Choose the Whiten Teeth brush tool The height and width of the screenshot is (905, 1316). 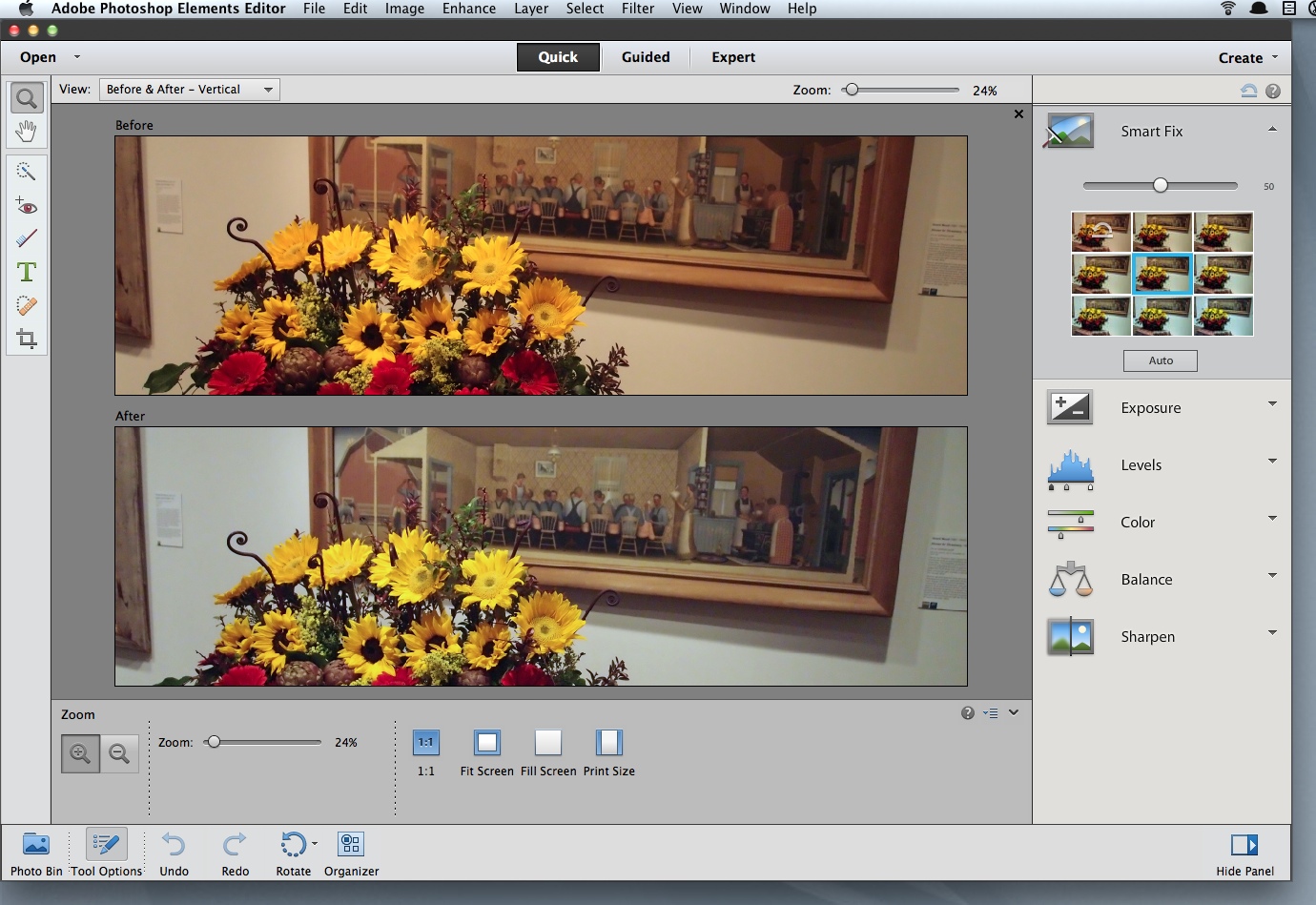(26, 238)
